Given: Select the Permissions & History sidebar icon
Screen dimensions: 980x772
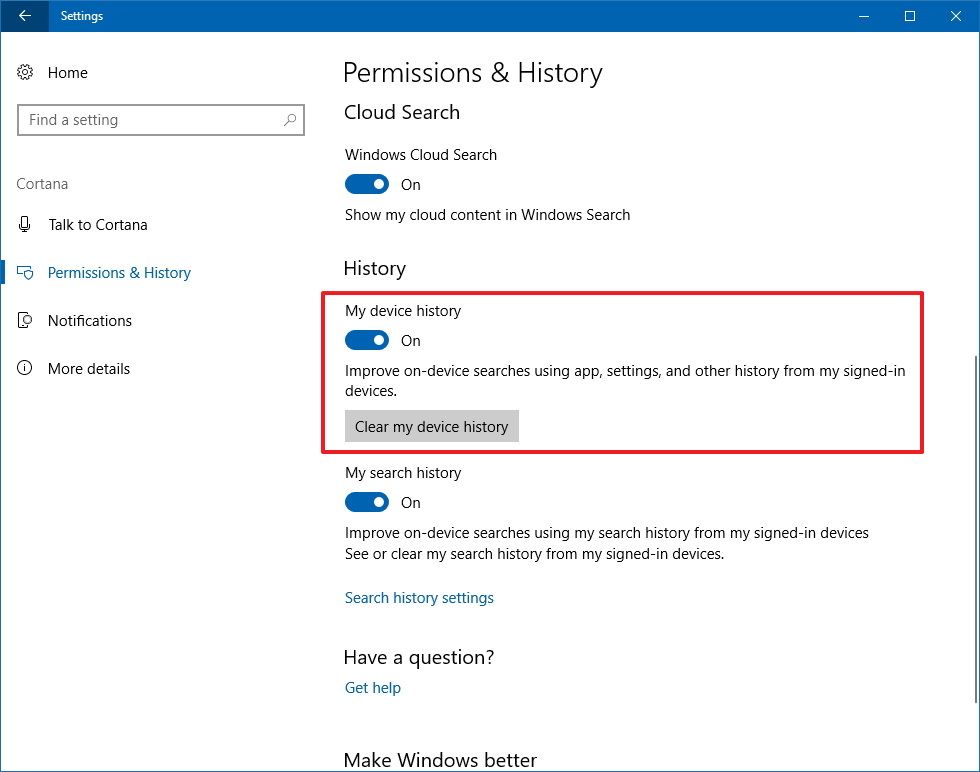Looking at the screenshot, I should tap(24, 272).
